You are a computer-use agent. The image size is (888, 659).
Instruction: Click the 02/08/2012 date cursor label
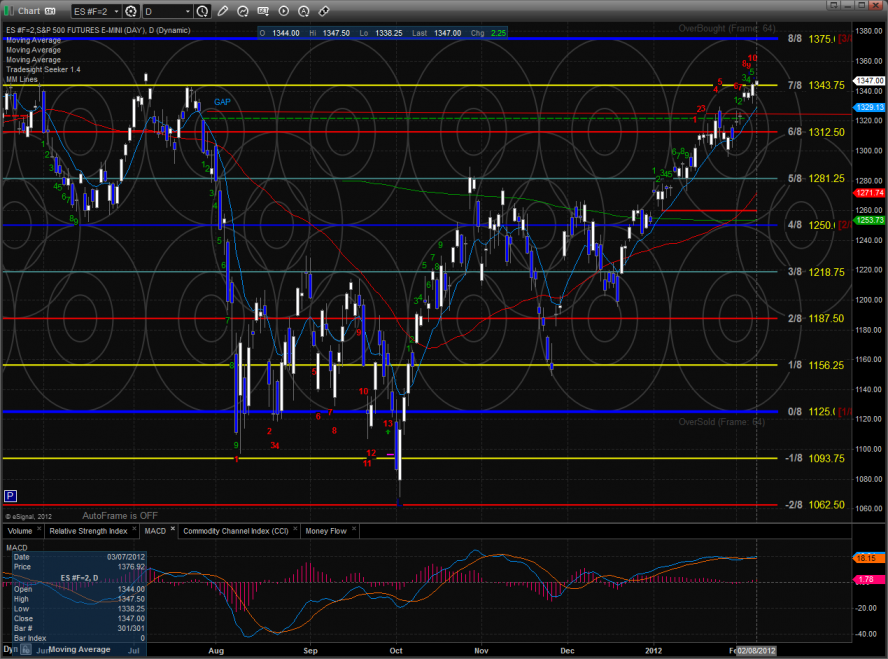[756, 651]
